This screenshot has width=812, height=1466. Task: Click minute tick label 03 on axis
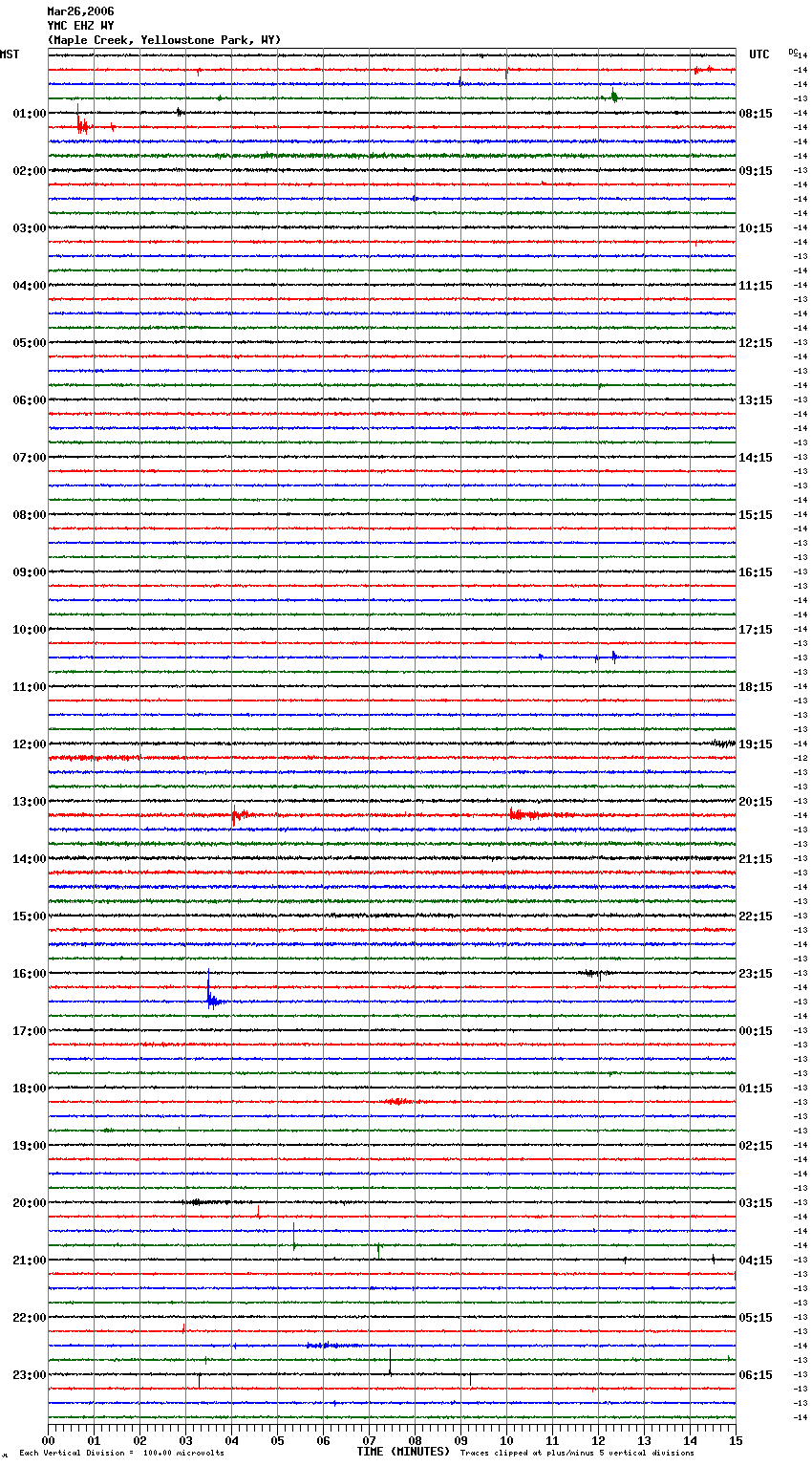(185, 1441)
